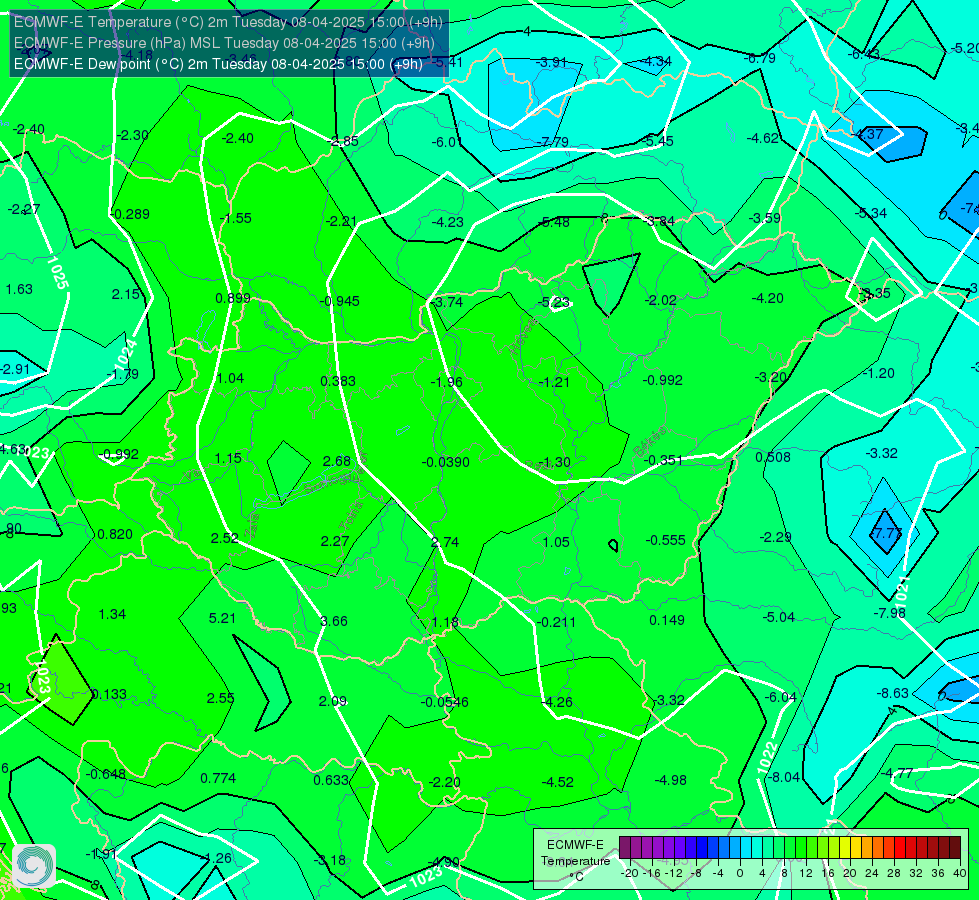Click the dew point value '1.18'
979x900 pixels.
(445, 622)
